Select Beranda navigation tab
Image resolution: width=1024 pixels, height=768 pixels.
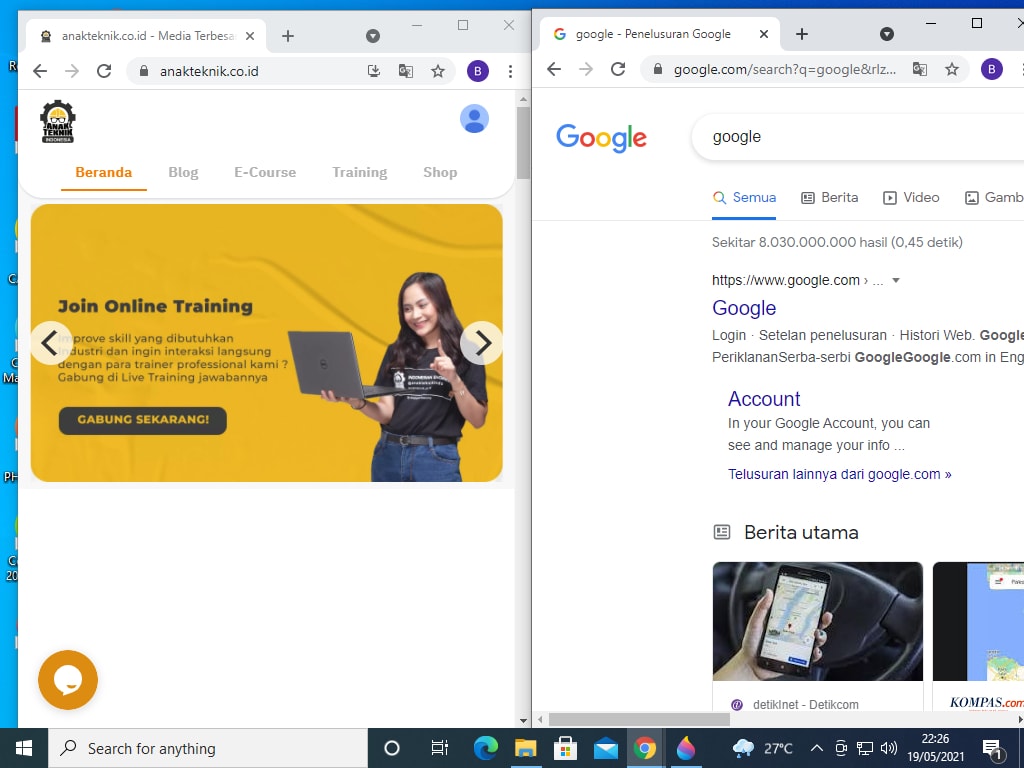click(x=103, y=172)
